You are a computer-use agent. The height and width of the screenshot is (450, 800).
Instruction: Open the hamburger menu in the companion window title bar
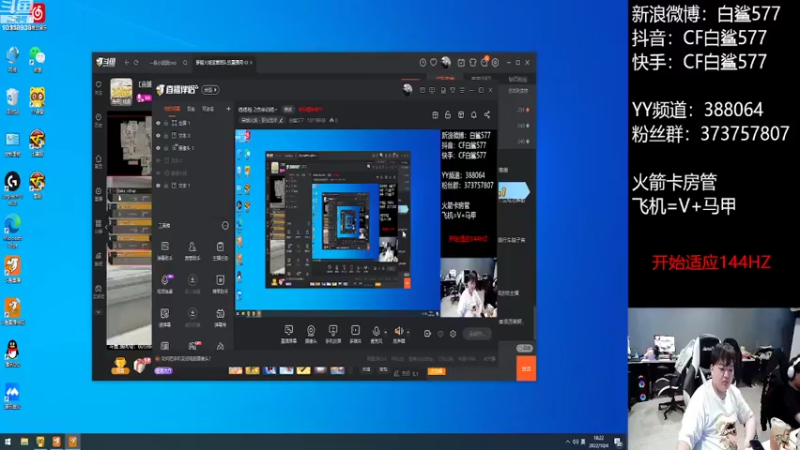click(462, 90)
